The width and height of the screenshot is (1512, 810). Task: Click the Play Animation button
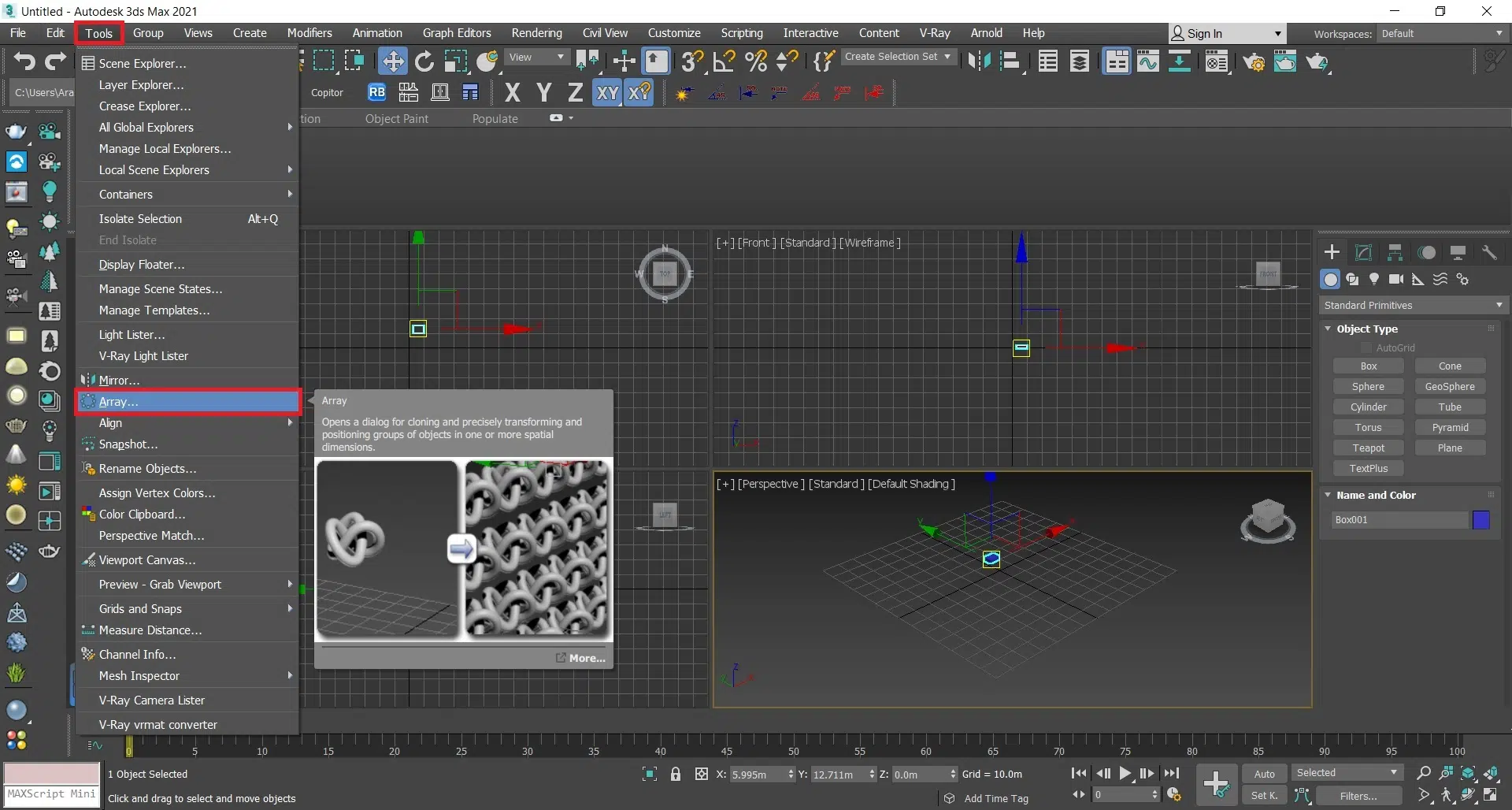point(1125,774)
